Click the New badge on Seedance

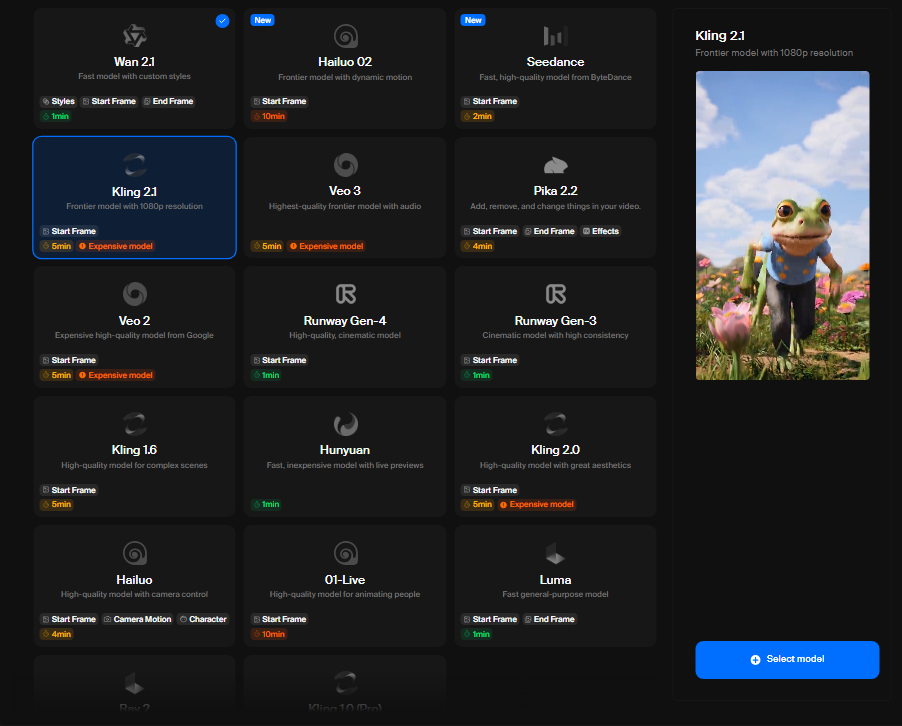tap(473, 20)
